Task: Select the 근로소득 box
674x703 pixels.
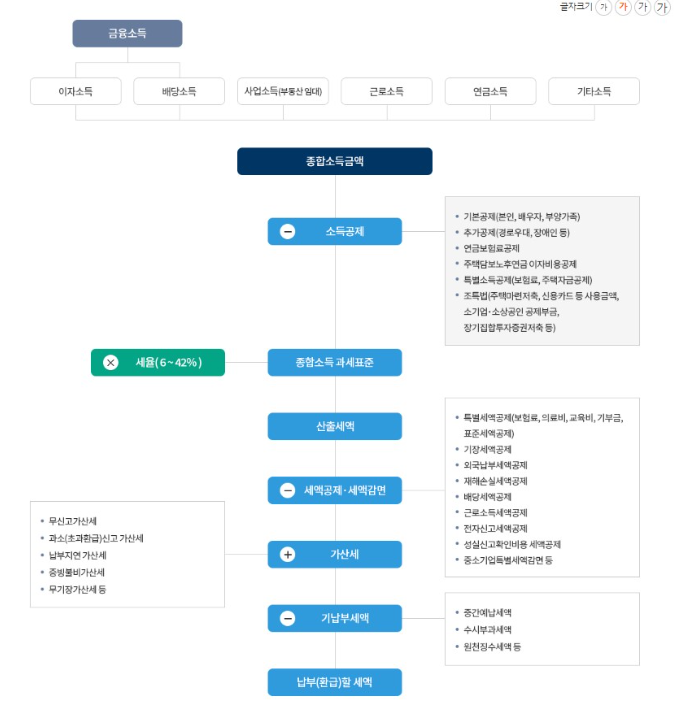Action: coord(387,91)
